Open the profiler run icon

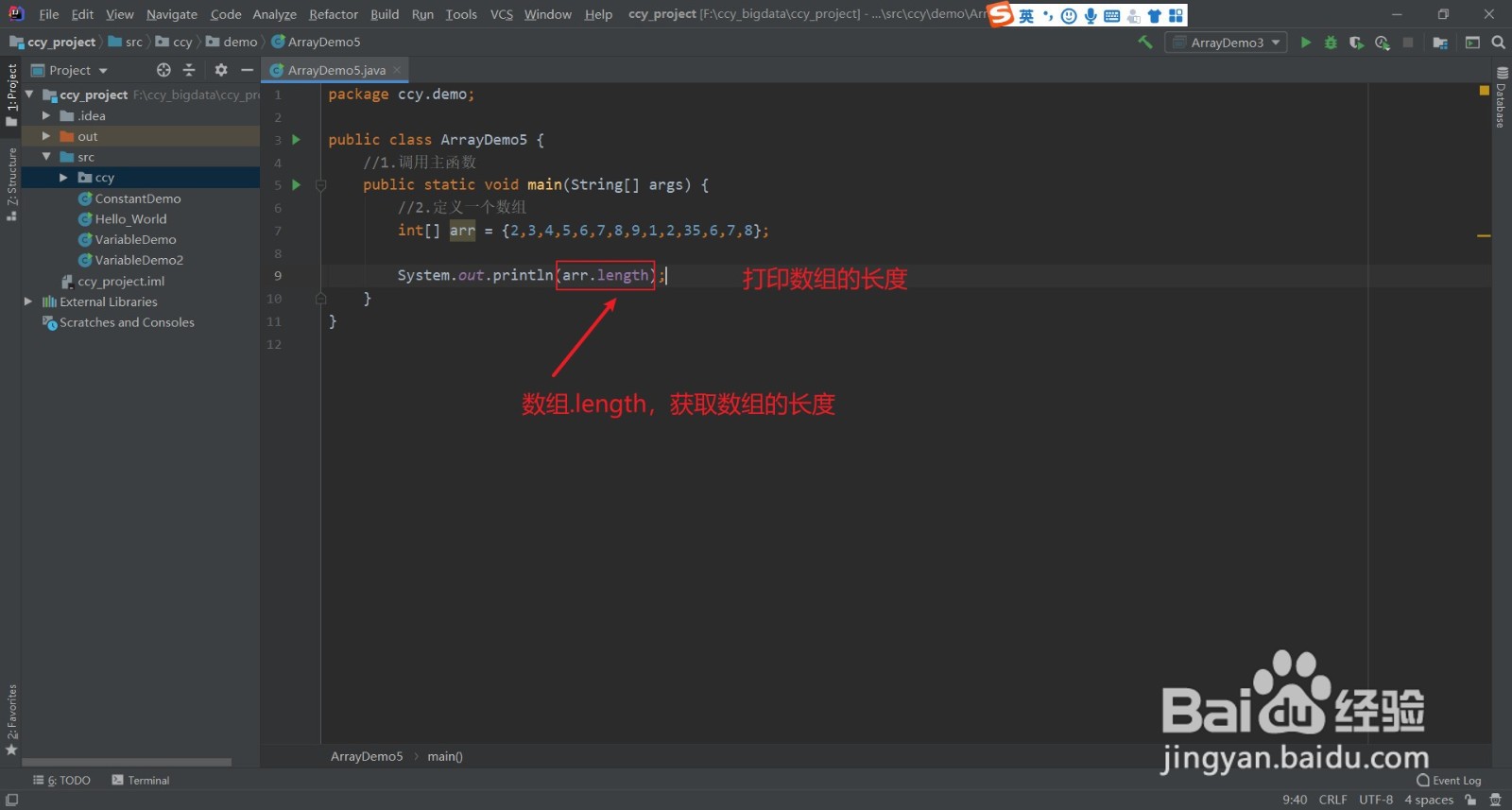(x=1383, y=43)
